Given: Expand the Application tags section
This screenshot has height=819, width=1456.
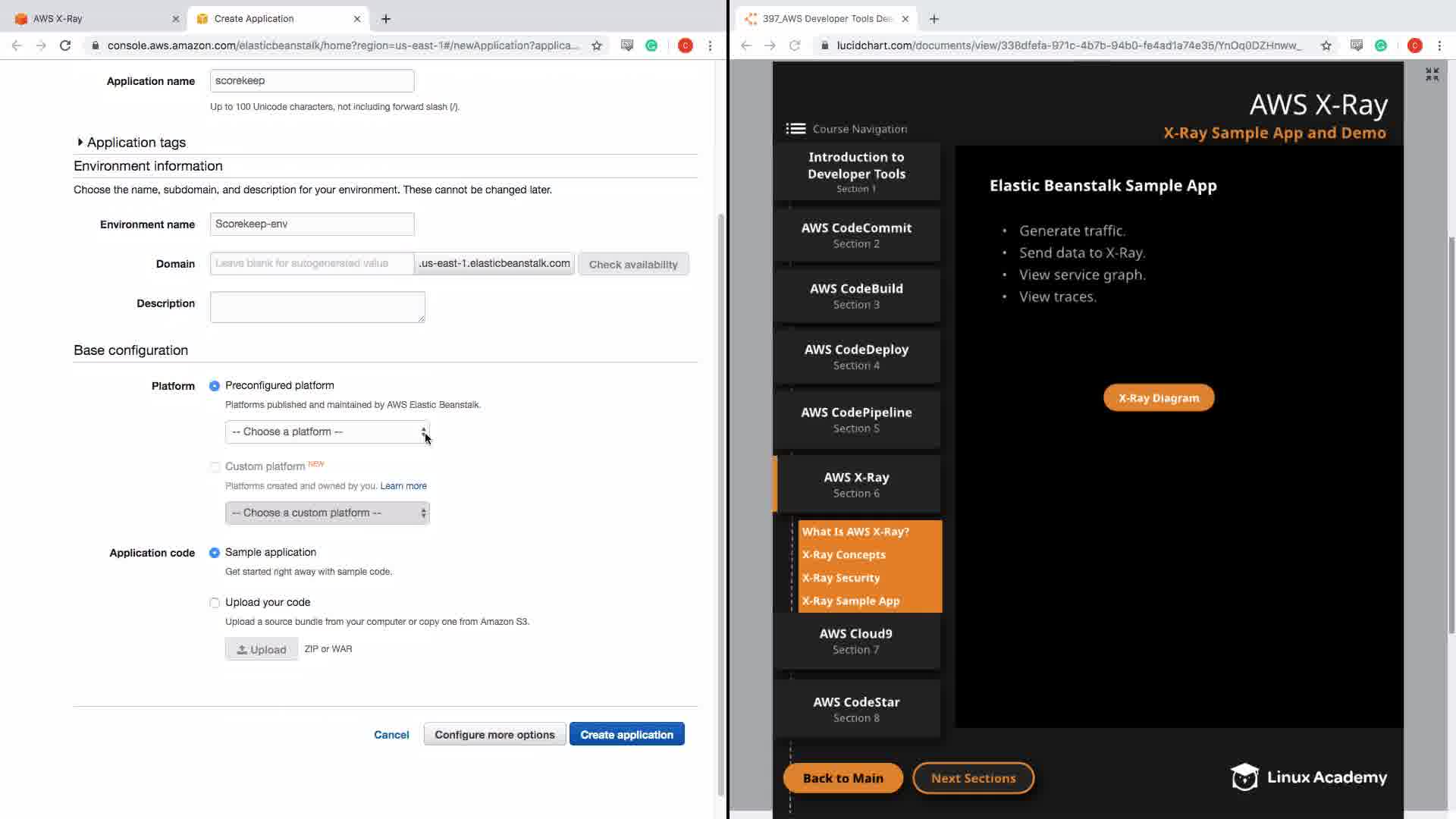Looking at the screenshot, I should pos(80,143).
